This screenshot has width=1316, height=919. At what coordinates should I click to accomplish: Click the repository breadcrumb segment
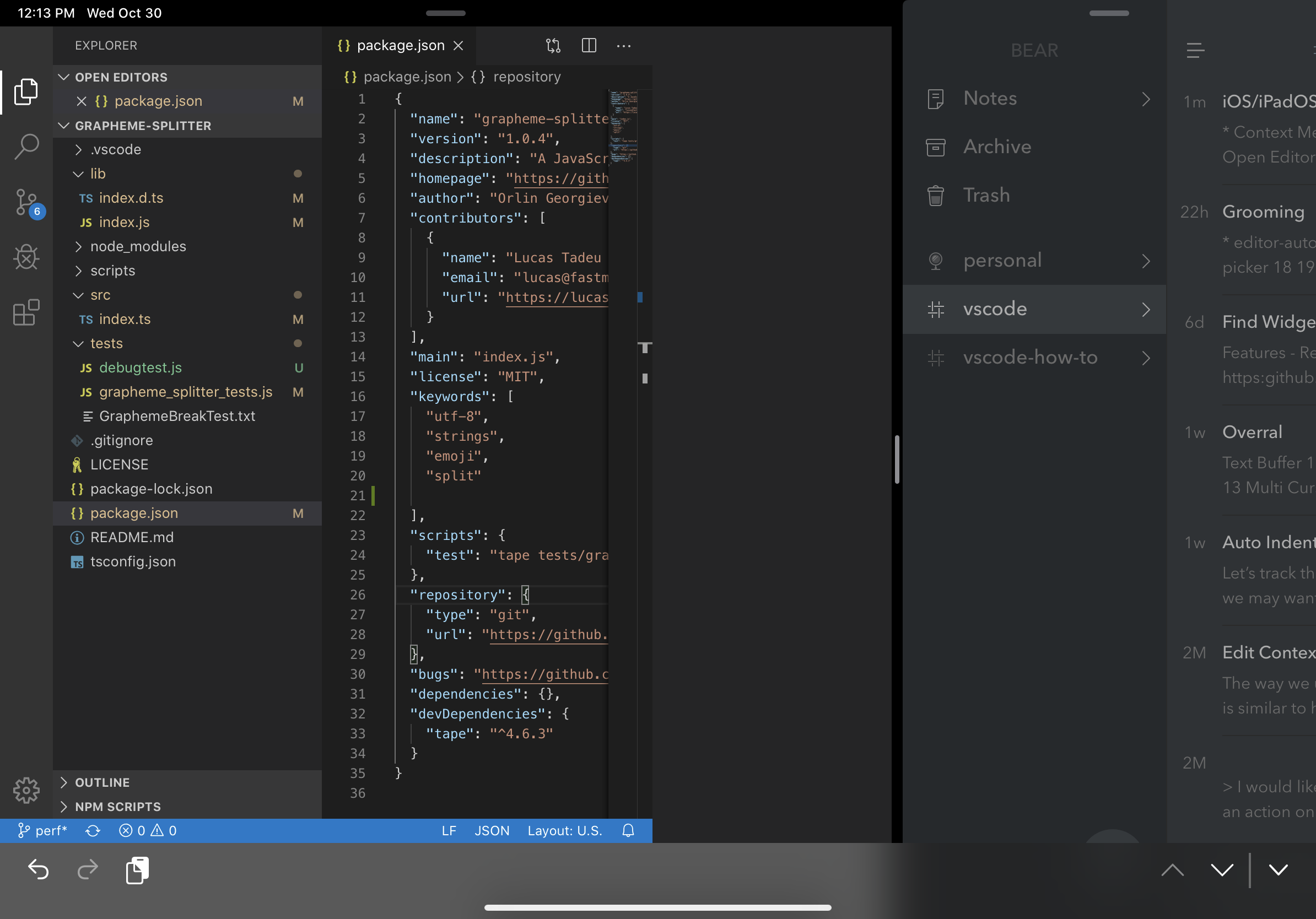point(516,77)
